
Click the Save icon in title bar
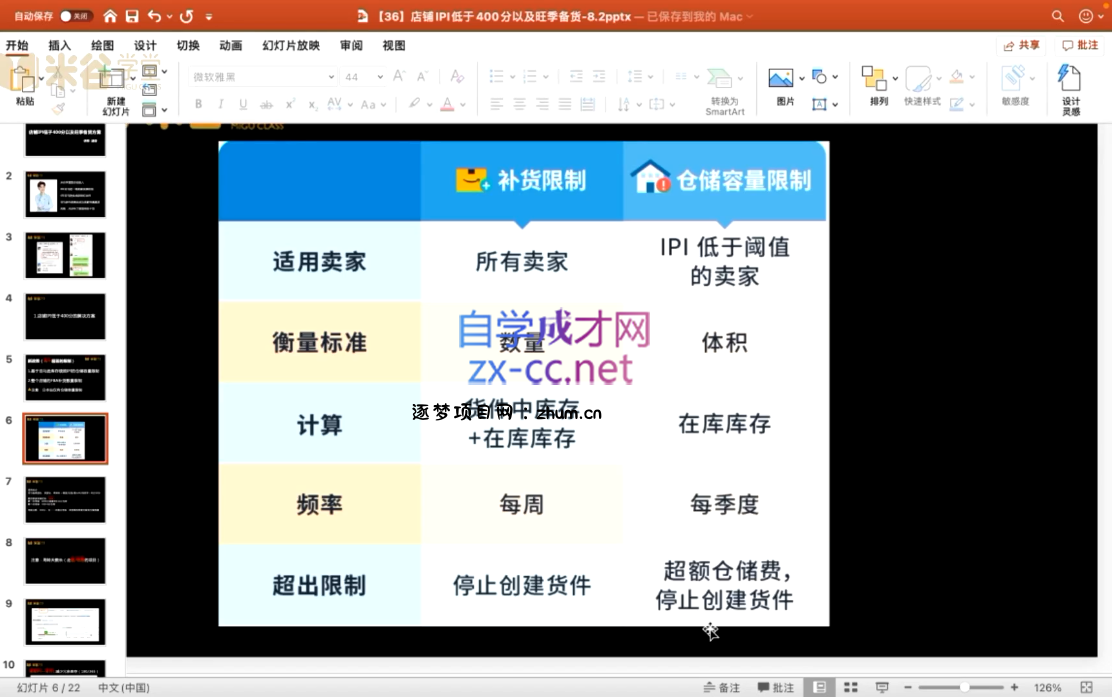(130, 16)
